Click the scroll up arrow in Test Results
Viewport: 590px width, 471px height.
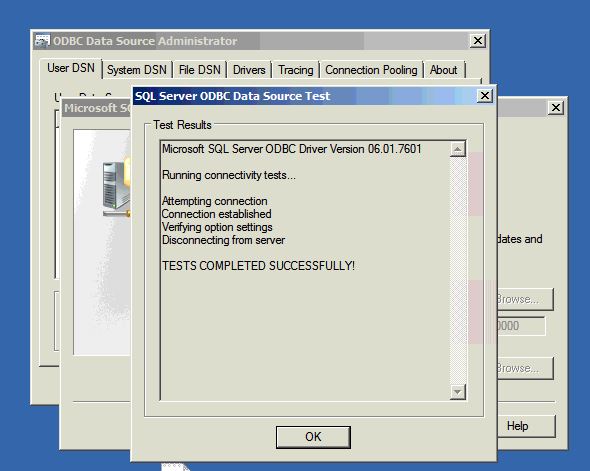(458, 149)
